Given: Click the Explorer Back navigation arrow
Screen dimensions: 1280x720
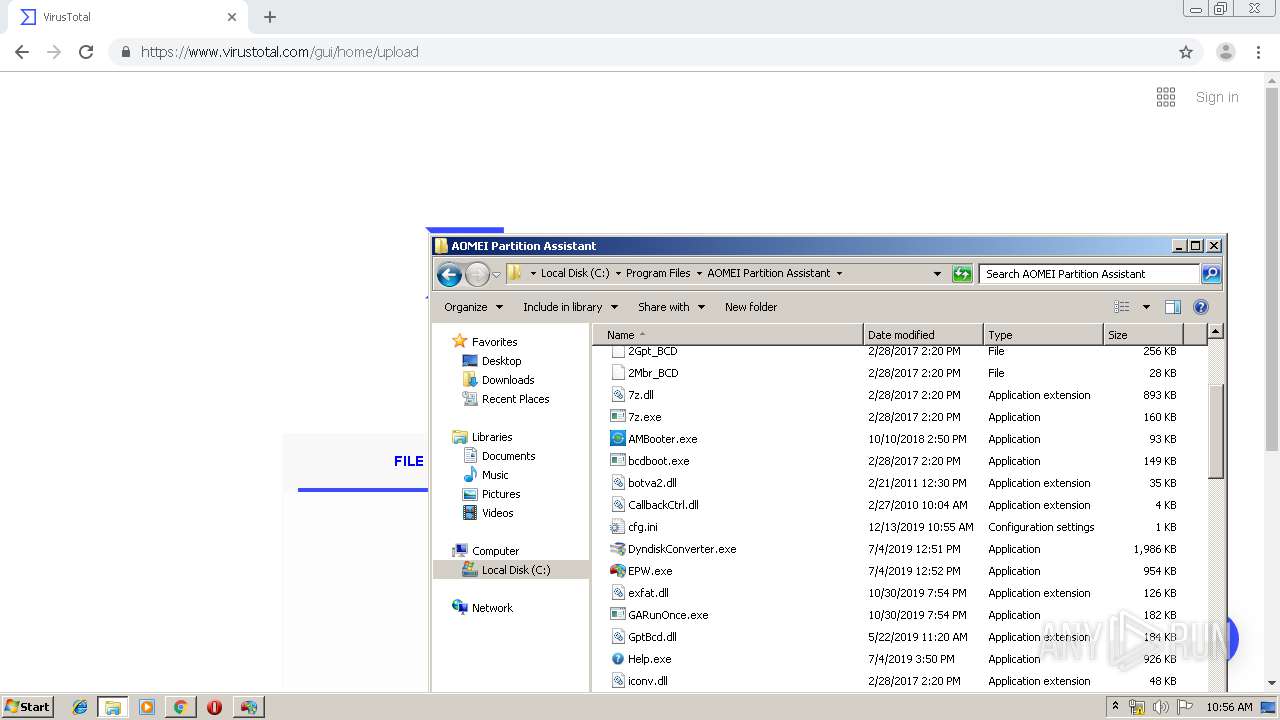Looking at the screenshot, I should point(449,274).
